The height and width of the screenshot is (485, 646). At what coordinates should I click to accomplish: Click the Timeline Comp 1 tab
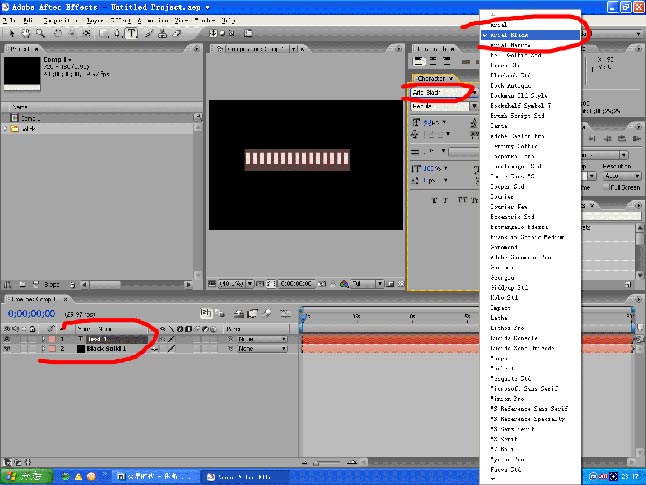click(x=35, y=299)
